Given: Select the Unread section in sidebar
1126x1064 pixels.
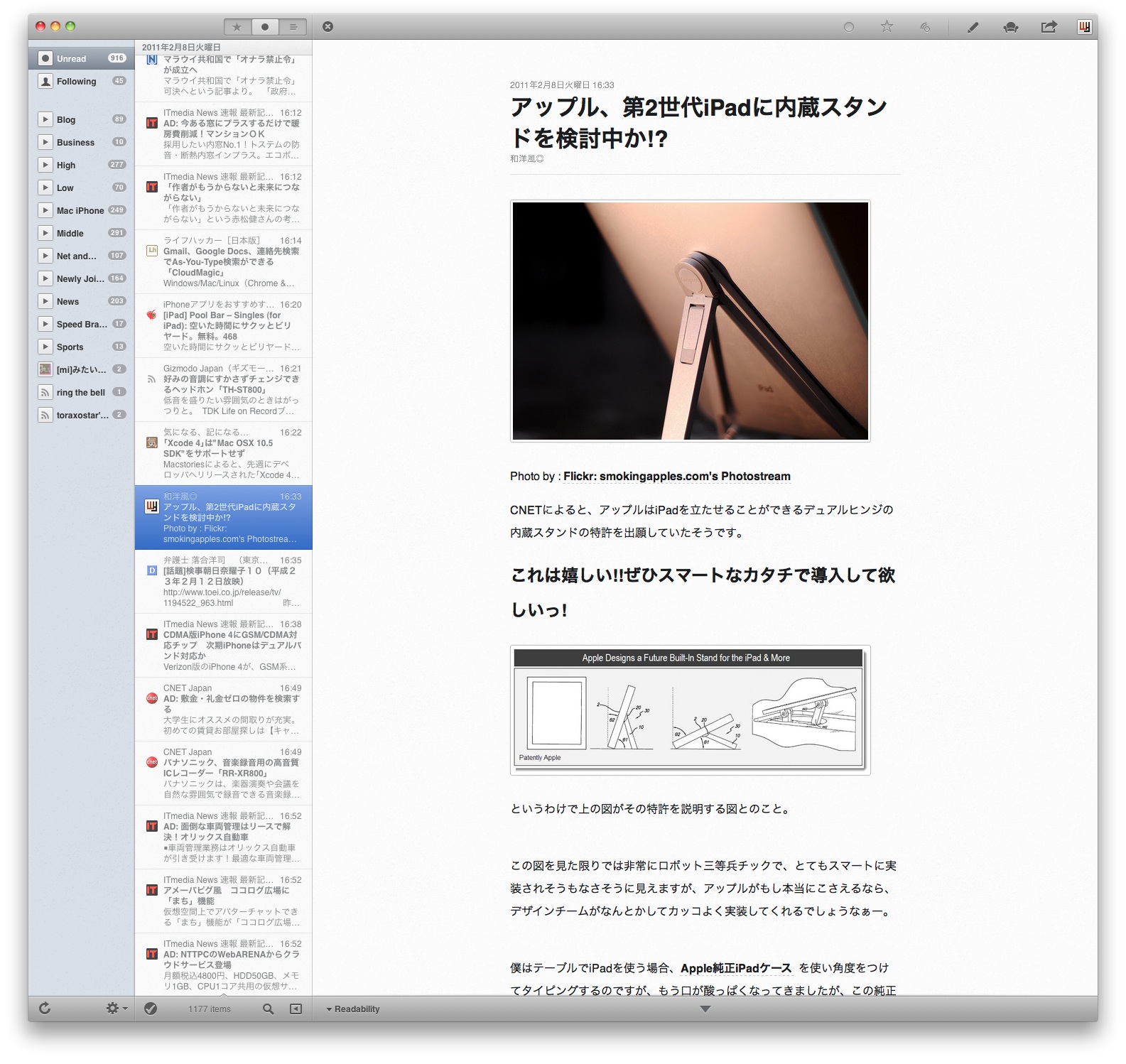Looking at the screenshot, I should [71, 58].
